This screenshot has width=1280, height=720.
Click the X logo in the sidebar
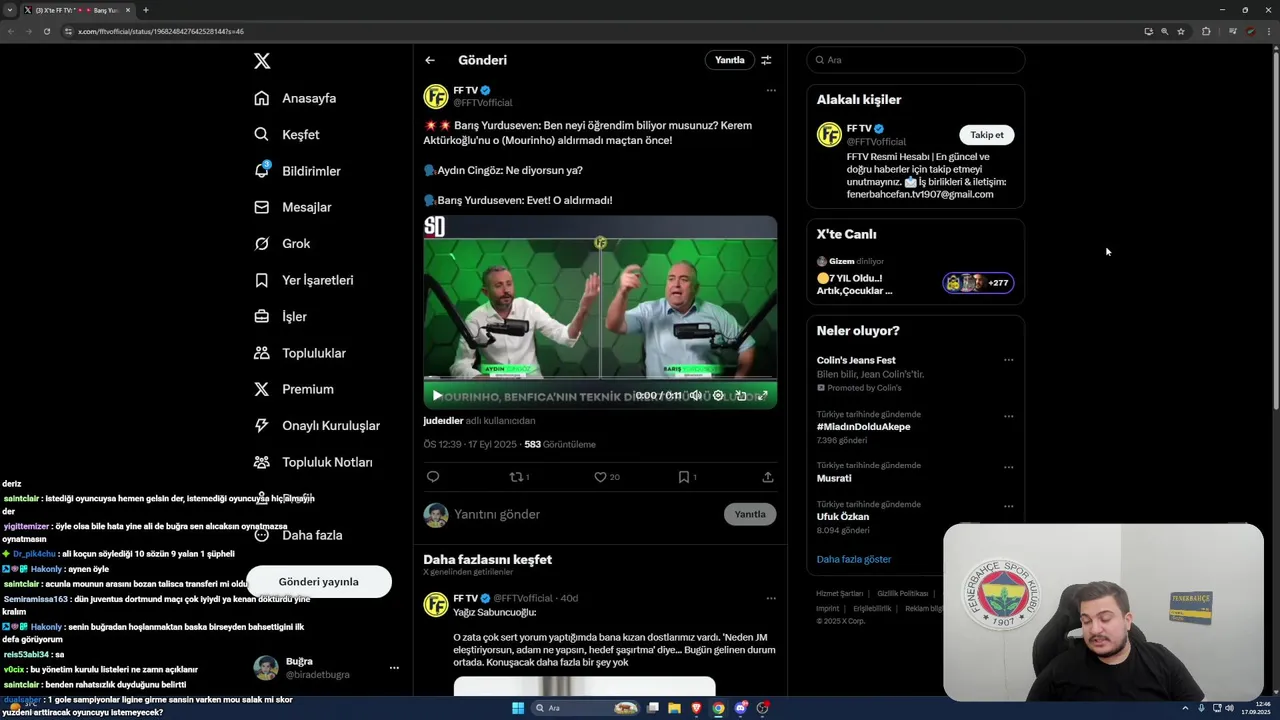(x=262, y=61)
